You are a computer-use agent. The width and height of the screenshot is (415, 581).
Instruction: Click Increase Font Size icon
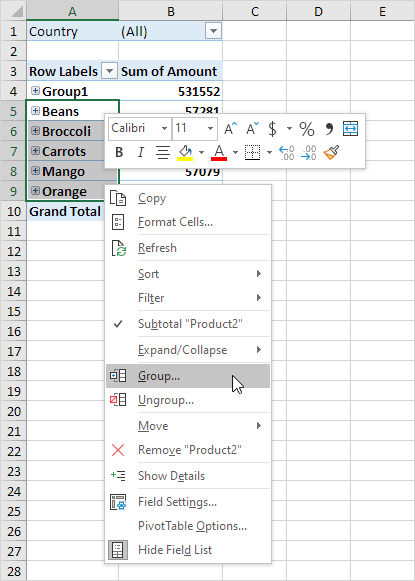(230, 129)
